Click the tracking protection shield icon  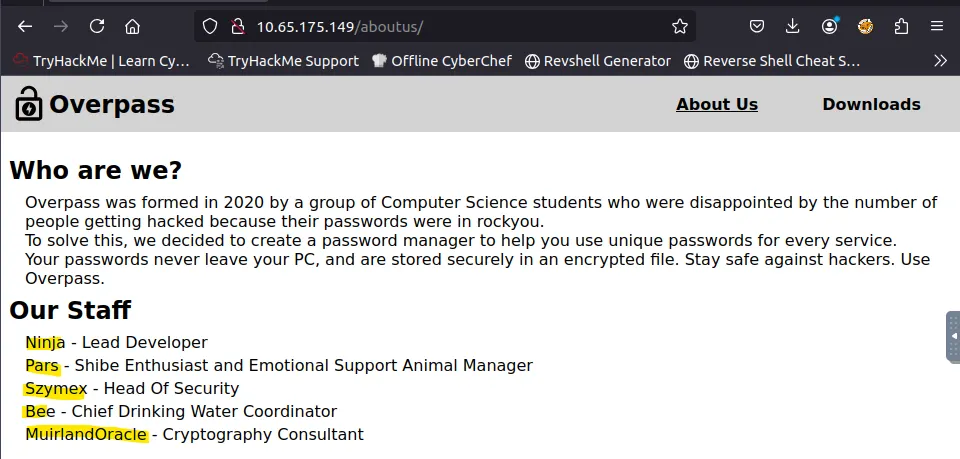coord(210,26)
